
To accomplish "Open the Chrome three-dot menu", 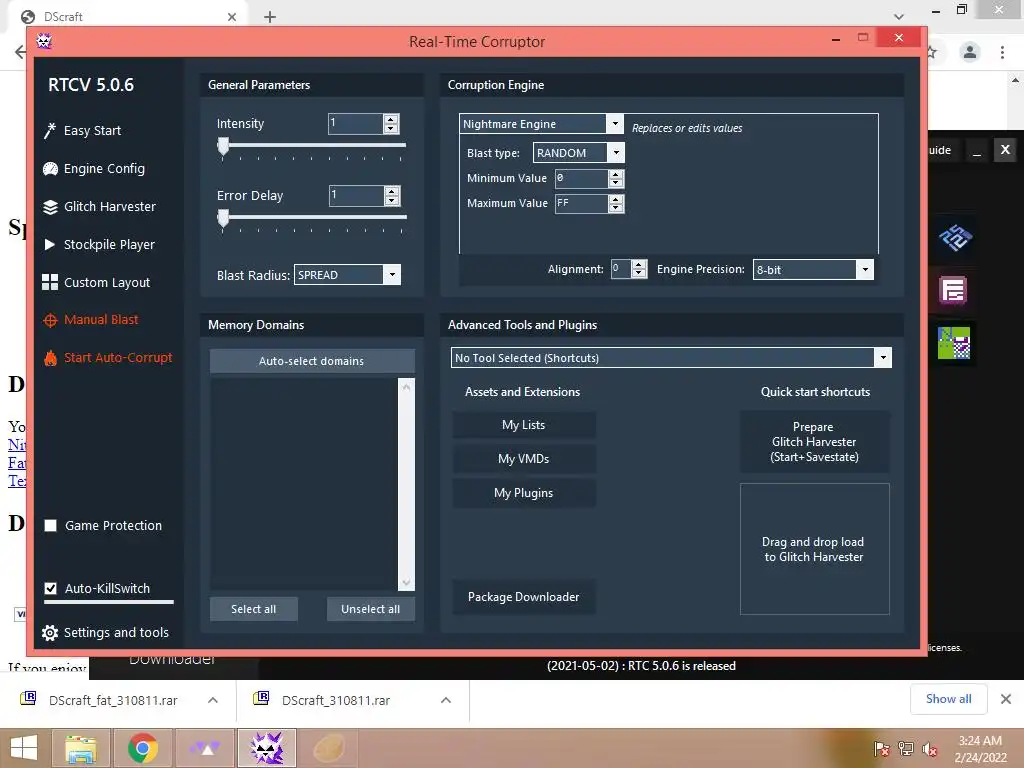I will tap(1002, 52).
